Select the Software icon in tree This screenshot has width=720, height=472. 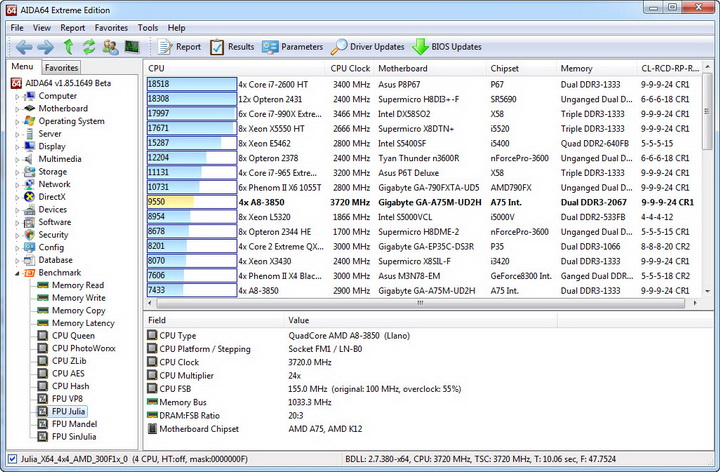pos(29,222)
